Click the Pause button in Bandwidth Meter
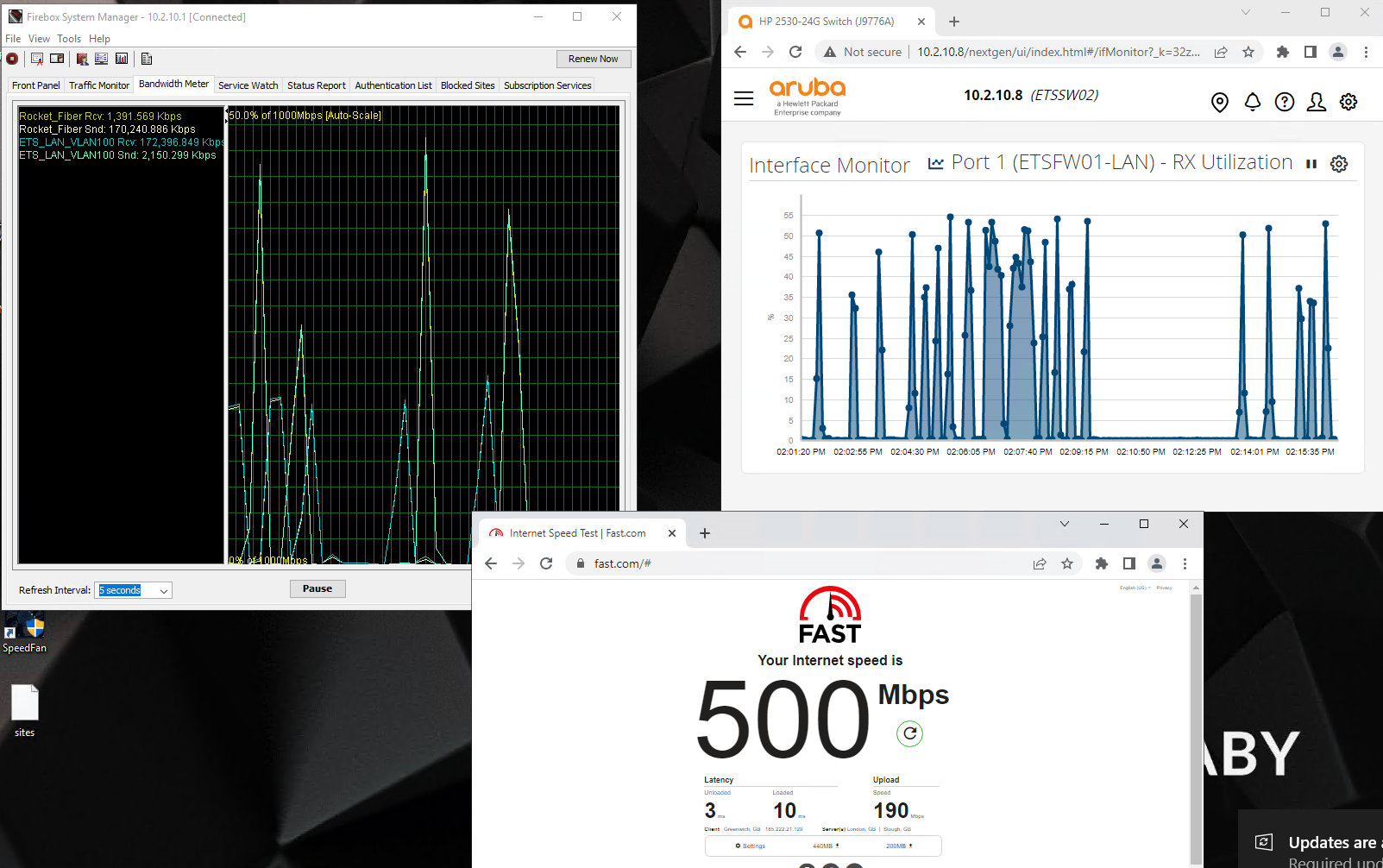 (317, 588)
